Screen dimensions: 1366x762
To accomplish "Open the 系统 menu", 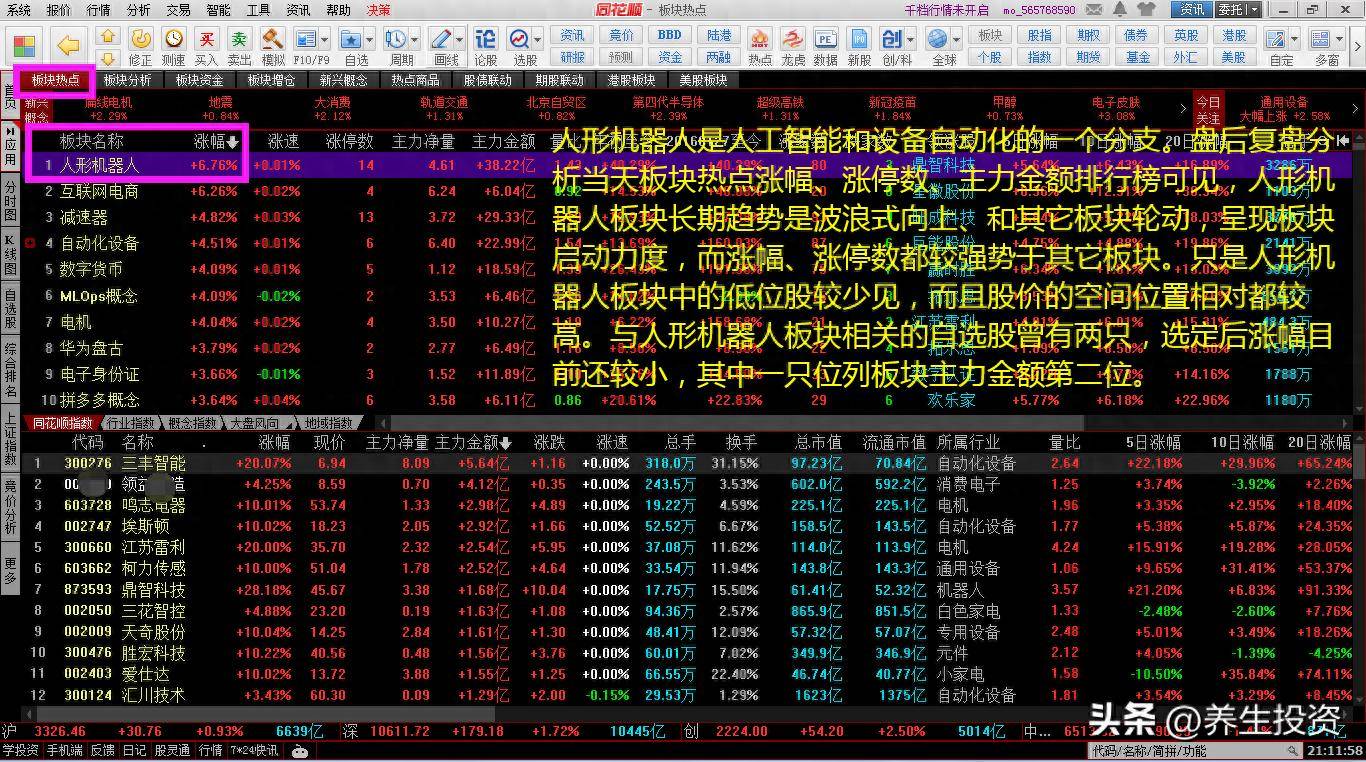I will [18, 10].
